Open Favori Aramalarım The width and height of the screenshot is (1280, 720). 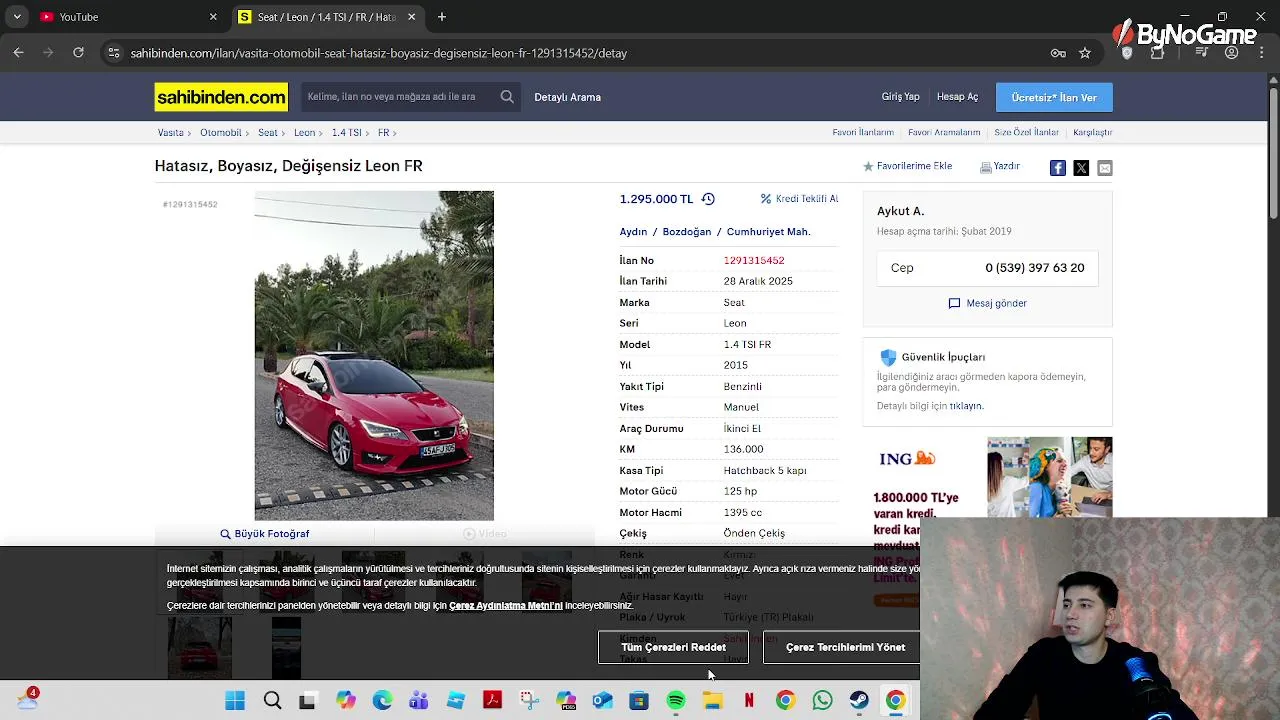pos(944,132)
